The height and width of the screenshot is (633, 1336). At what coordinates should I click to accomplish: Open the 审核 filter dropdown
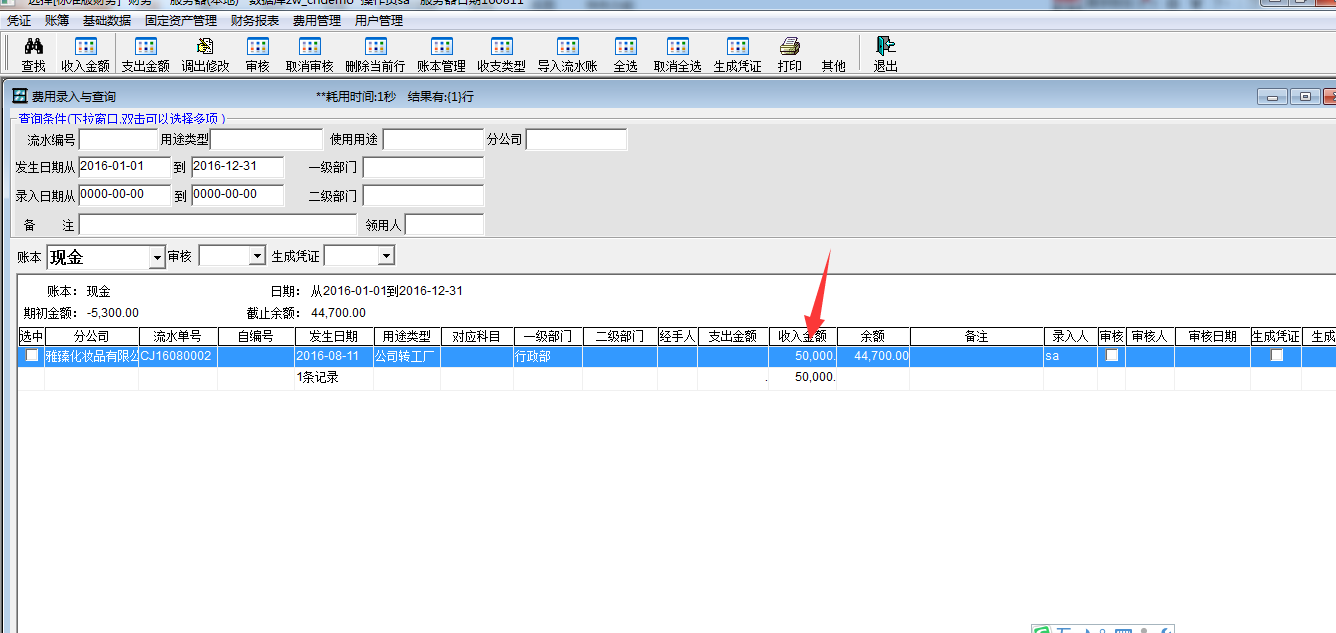pyautogui.click(x=257, y=257)
